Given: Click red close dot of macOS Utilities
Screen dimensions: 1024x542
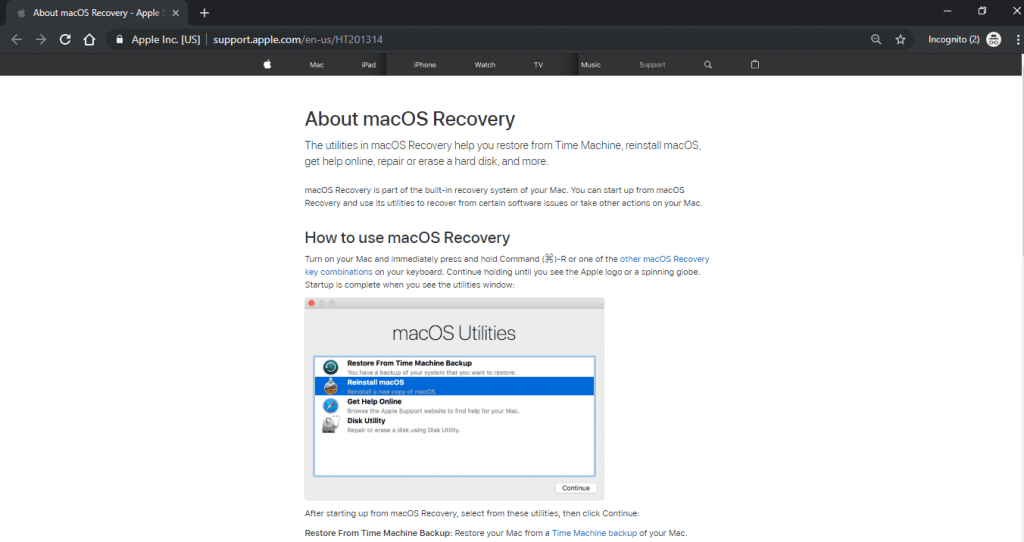Looking at the screenshot, I should click(312, 303).
